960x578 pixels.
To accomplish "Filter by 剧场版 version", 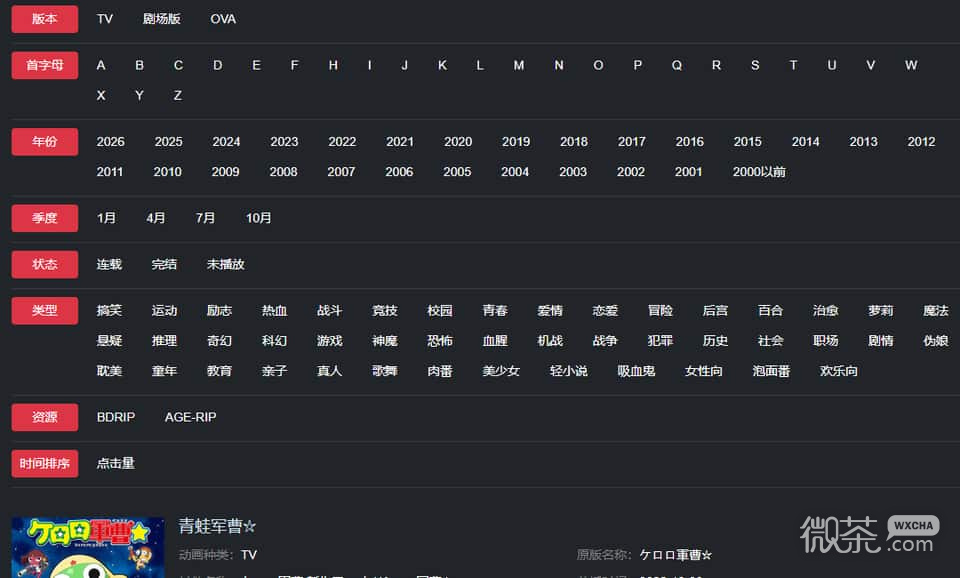I will [x=162, y=19].
